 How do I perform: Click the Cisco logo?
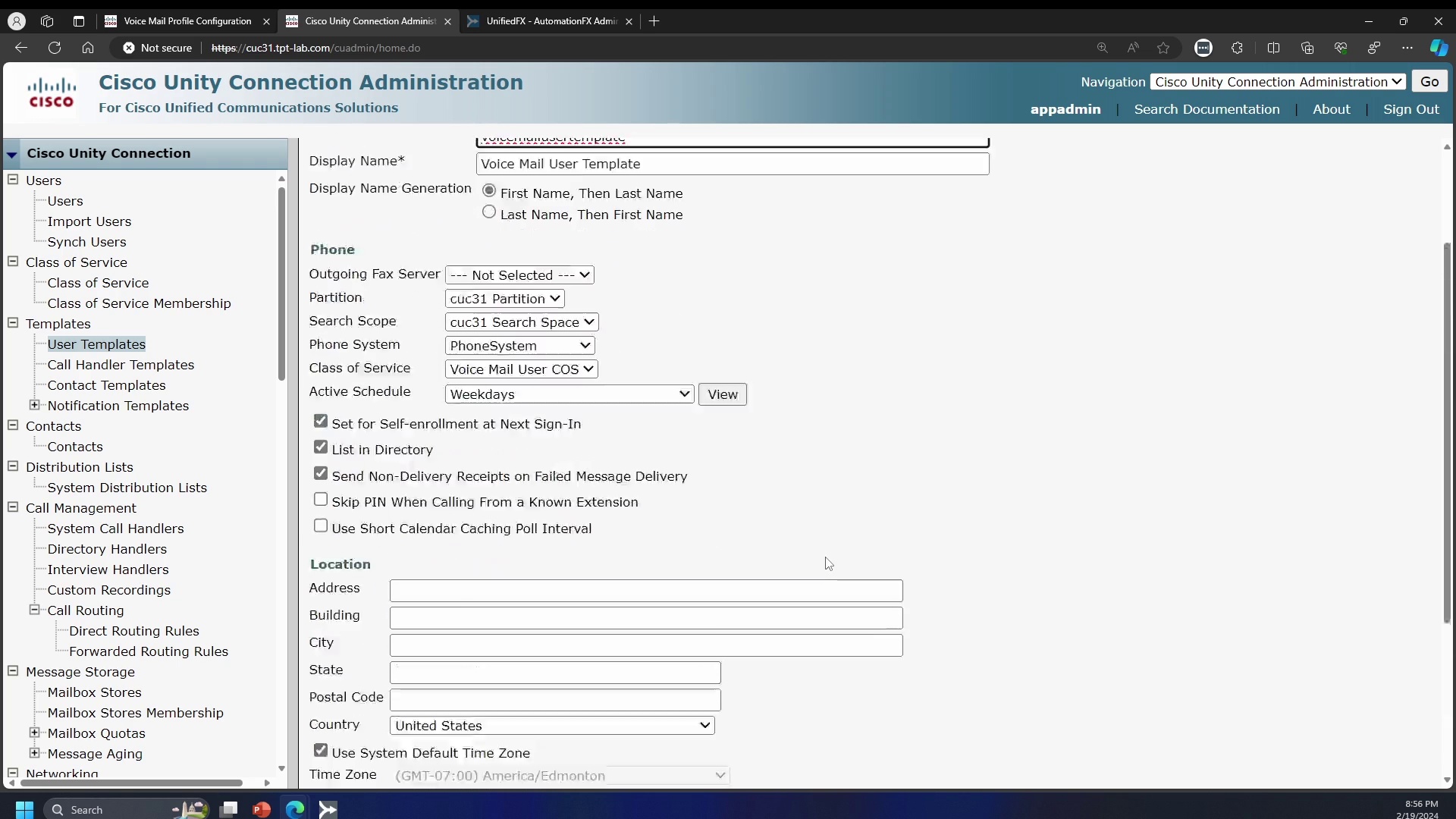(x=51, y=93)
